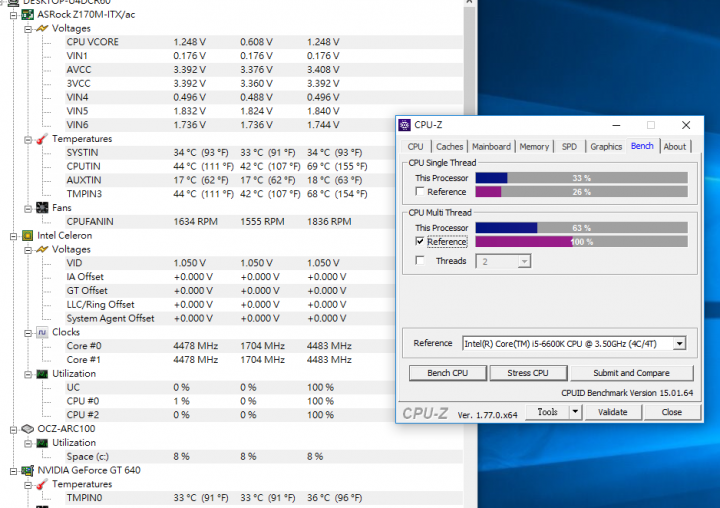Click the Stress CPU button
This screenshot has height=508, width=720.
tap(528, 373)
